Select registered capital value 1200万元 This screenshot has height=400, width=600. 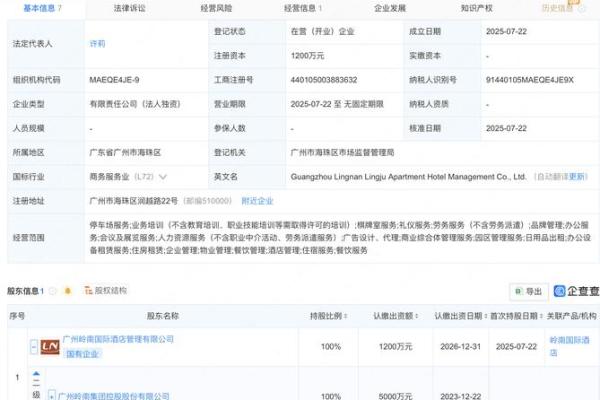pyautogui.click(x=307, y=56)
